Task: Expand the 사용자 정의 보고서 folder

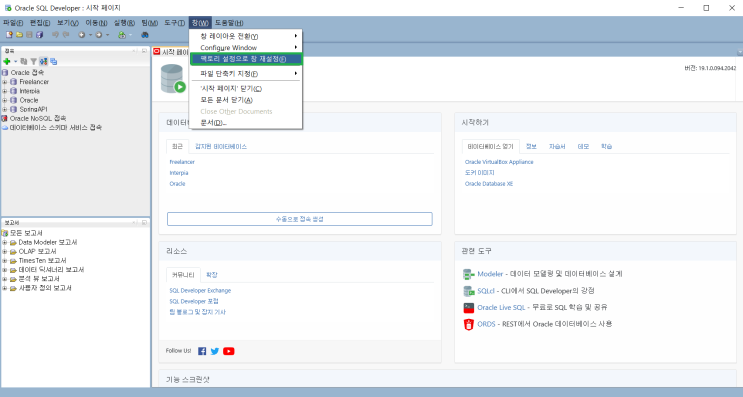Action: tap(5, 288)
